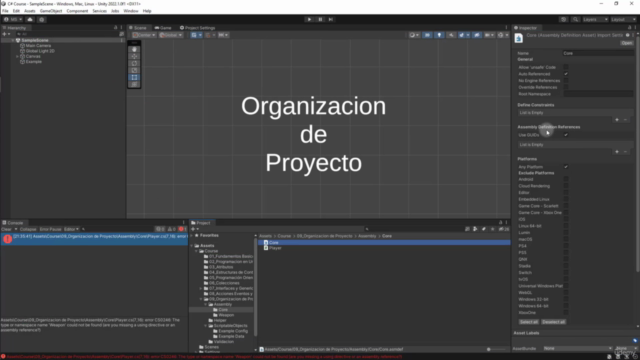Enable No Engine References checkbox

pyautogui.click(x=566, y=80)
